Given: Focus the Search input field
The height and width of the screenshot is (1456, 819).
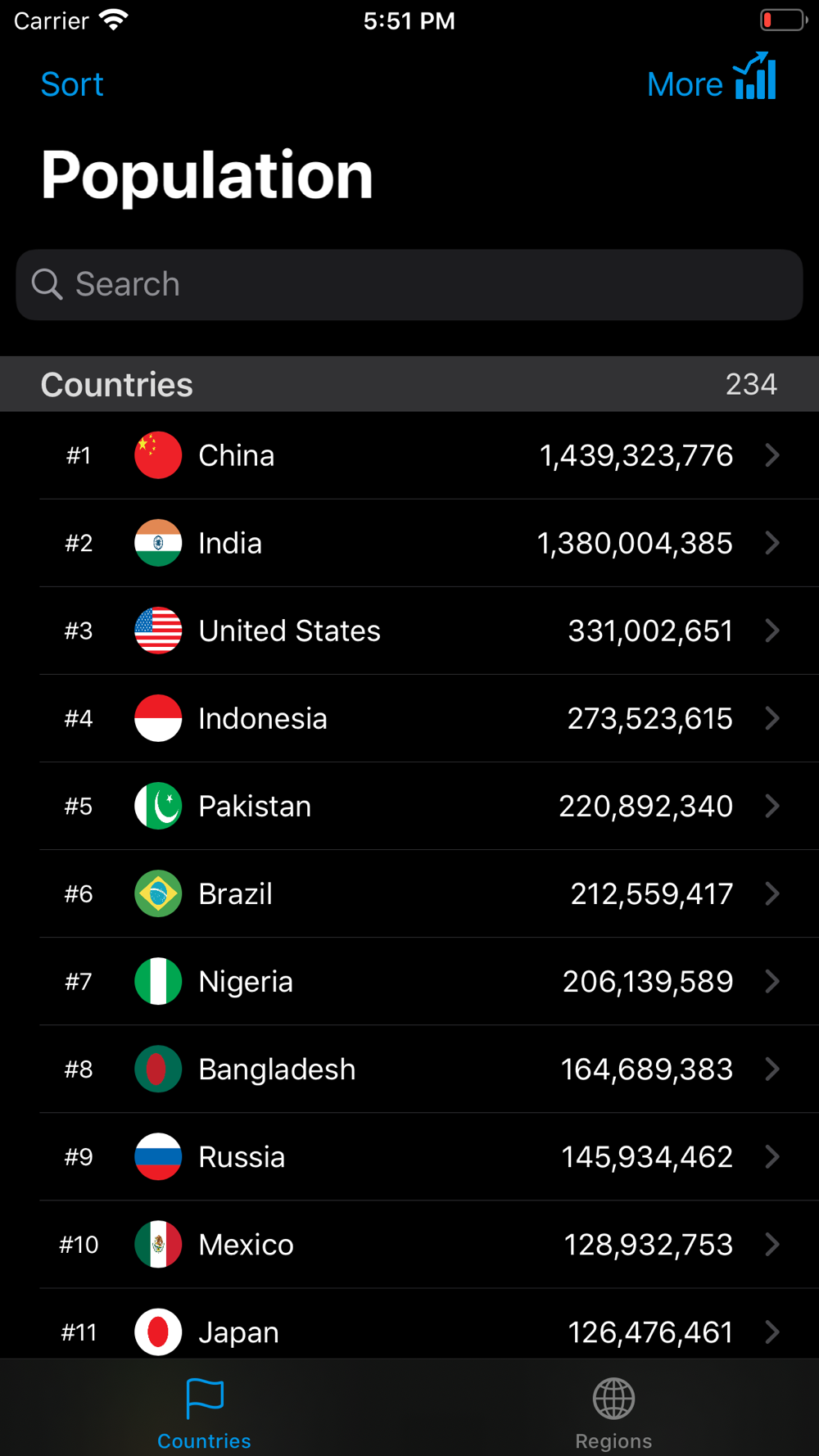Looking at the screenshot, I should tap(409, 285).
